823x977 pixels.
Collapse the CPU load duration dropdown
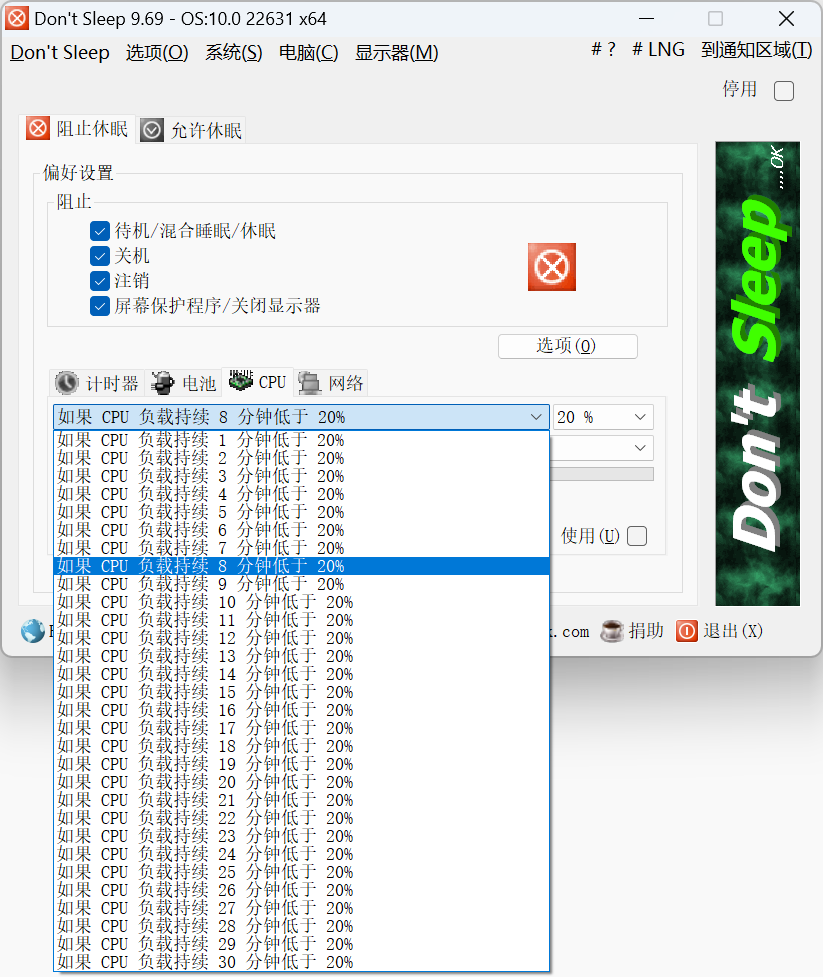536,417
